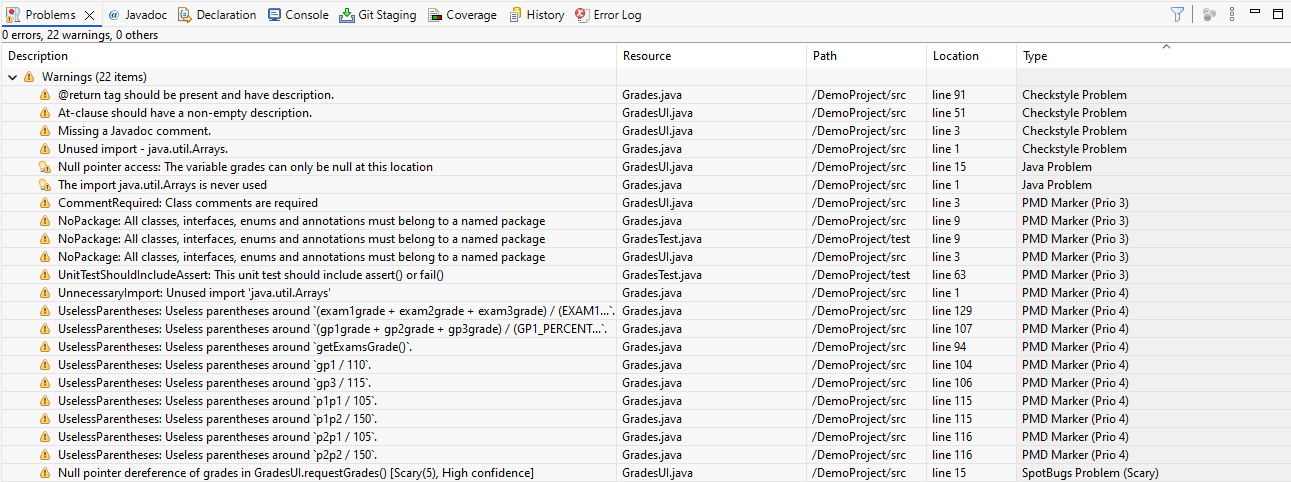Select 'Missing a Javadoc comment' warning

tap(134, 131)
